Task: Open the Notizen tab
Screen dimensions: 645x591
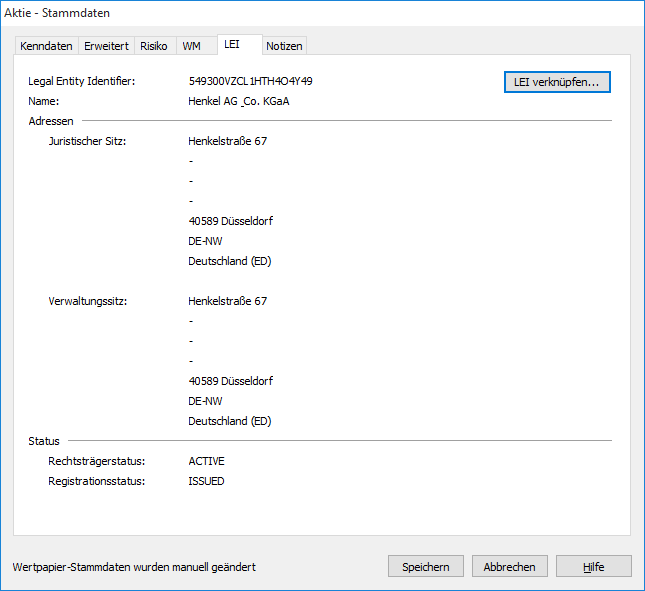Action: point(284,46)
